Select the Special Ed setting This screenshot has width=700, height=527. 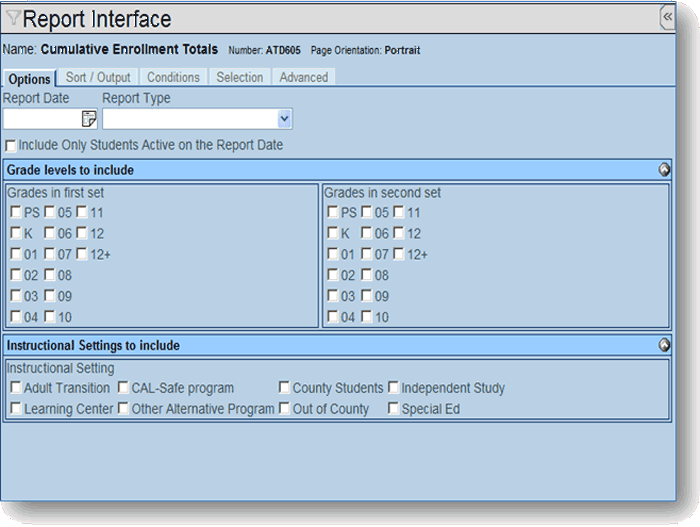tap(393, 408)
